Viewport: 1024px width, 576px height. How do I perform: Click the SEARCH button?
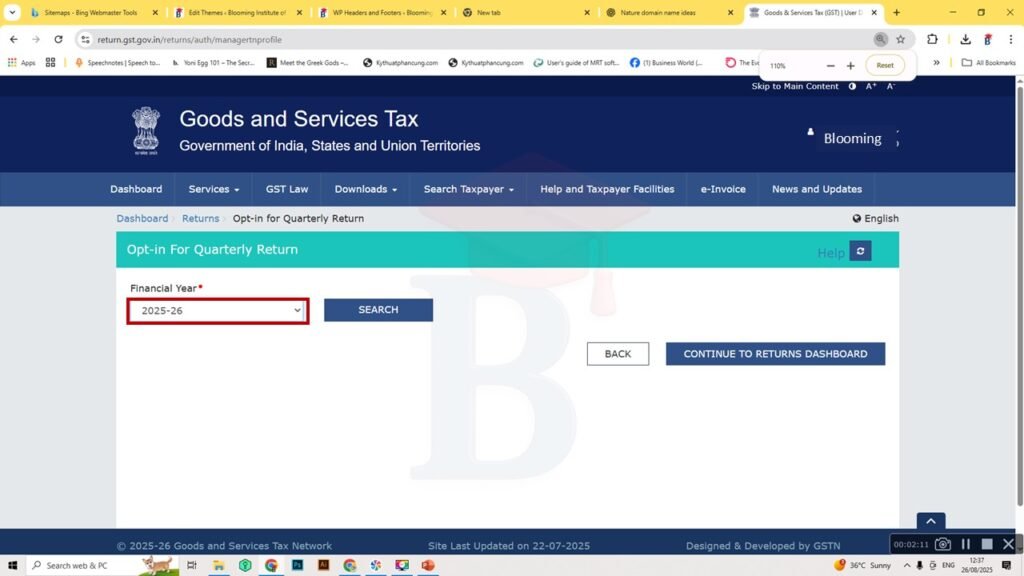[378, 310]
